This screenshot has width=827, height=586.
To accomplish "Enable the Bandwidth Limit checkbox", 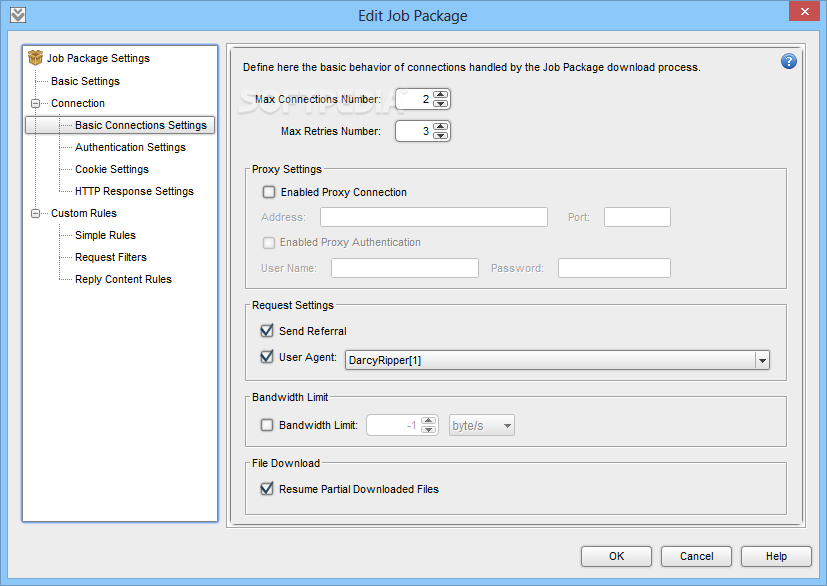I will coord(267,425).
